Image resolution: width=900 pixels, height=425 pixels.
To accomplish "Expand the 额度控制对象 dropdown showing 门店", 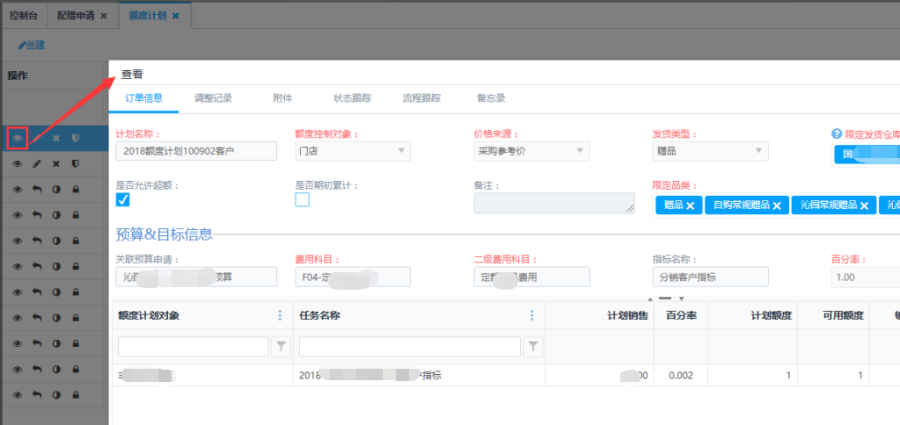I will (x=352, y=151).
